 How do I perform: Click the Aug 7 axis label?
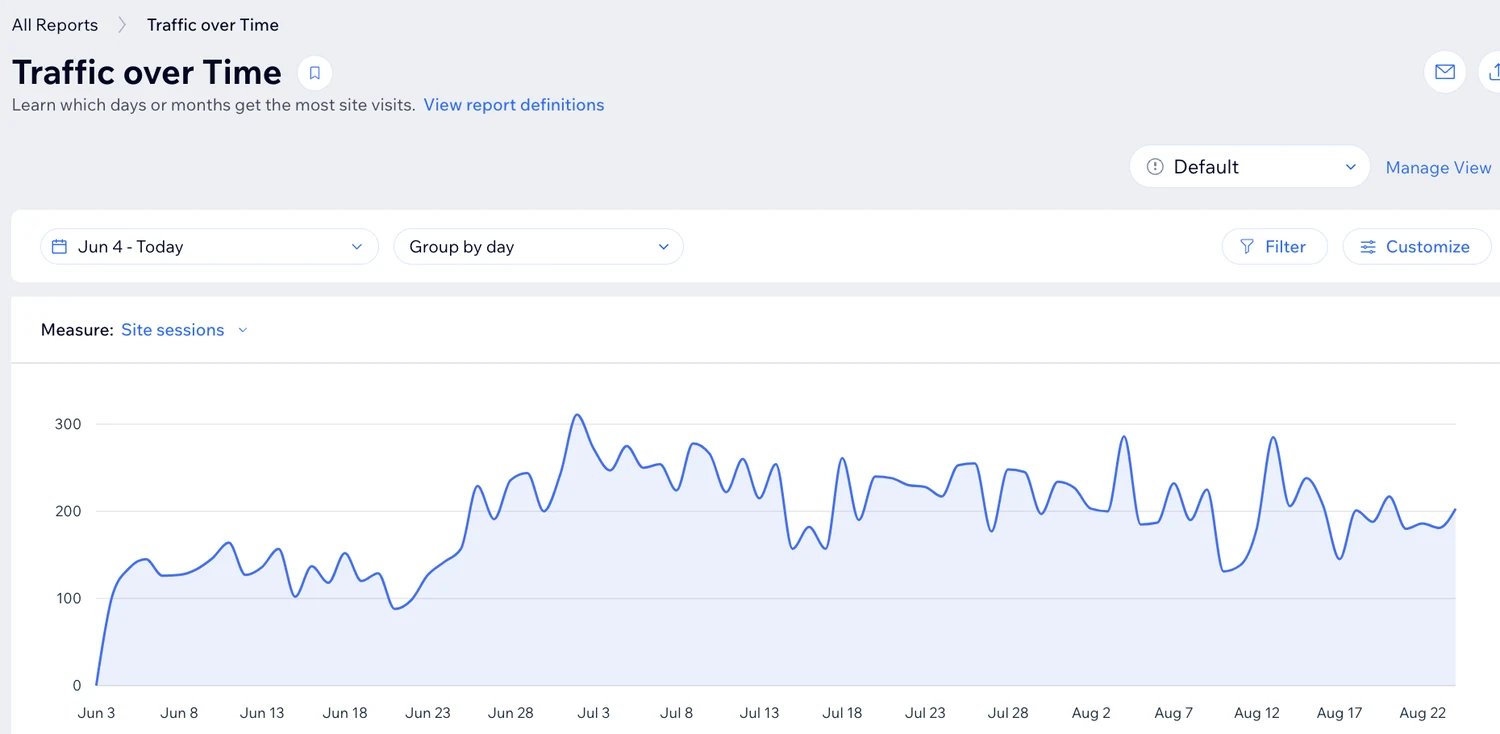(1174, 713)
